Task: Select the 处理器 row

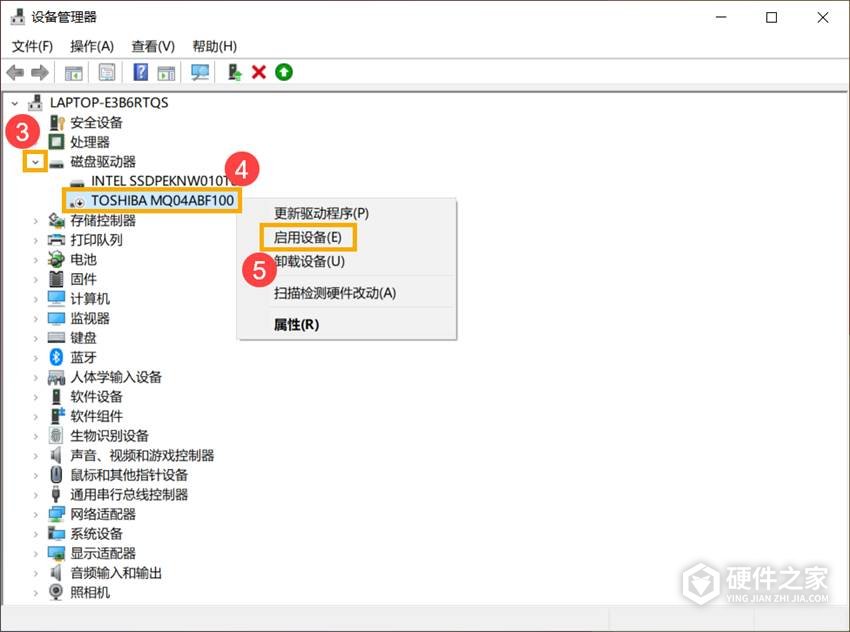Action: click(x=90, y=142)
